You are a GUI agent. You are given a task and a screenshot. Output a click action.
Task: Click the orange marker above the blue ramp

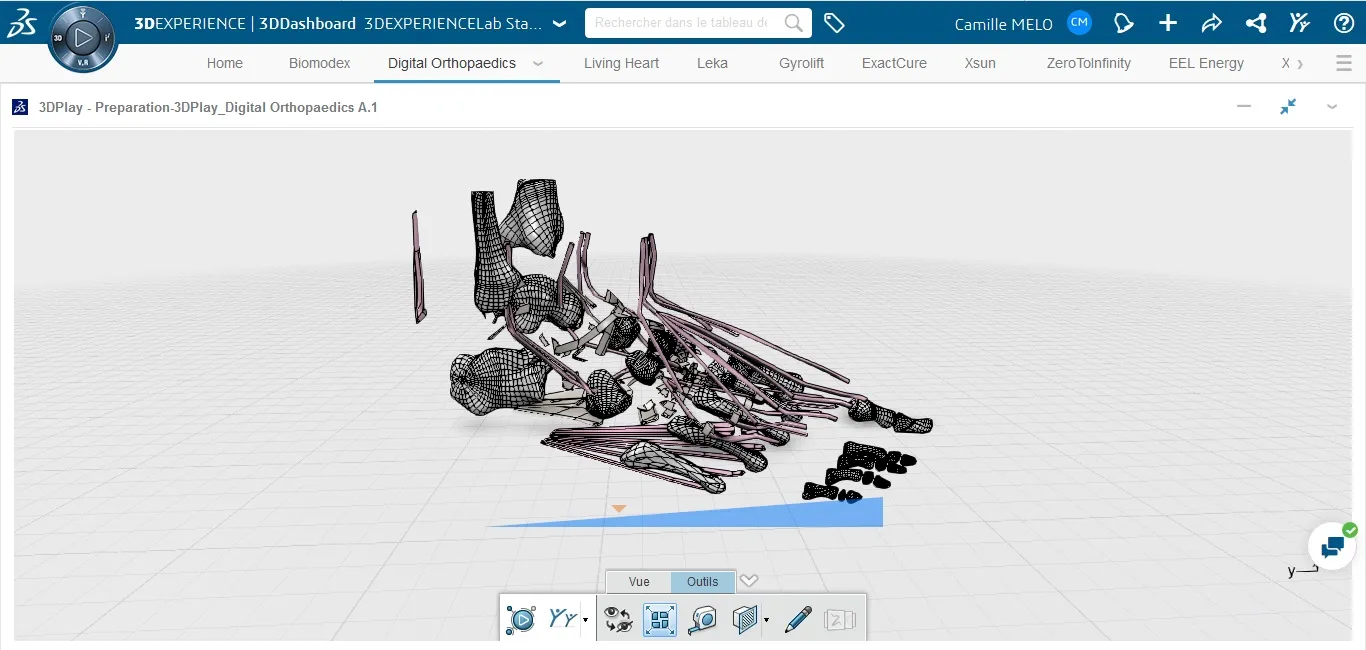point(618,509)
